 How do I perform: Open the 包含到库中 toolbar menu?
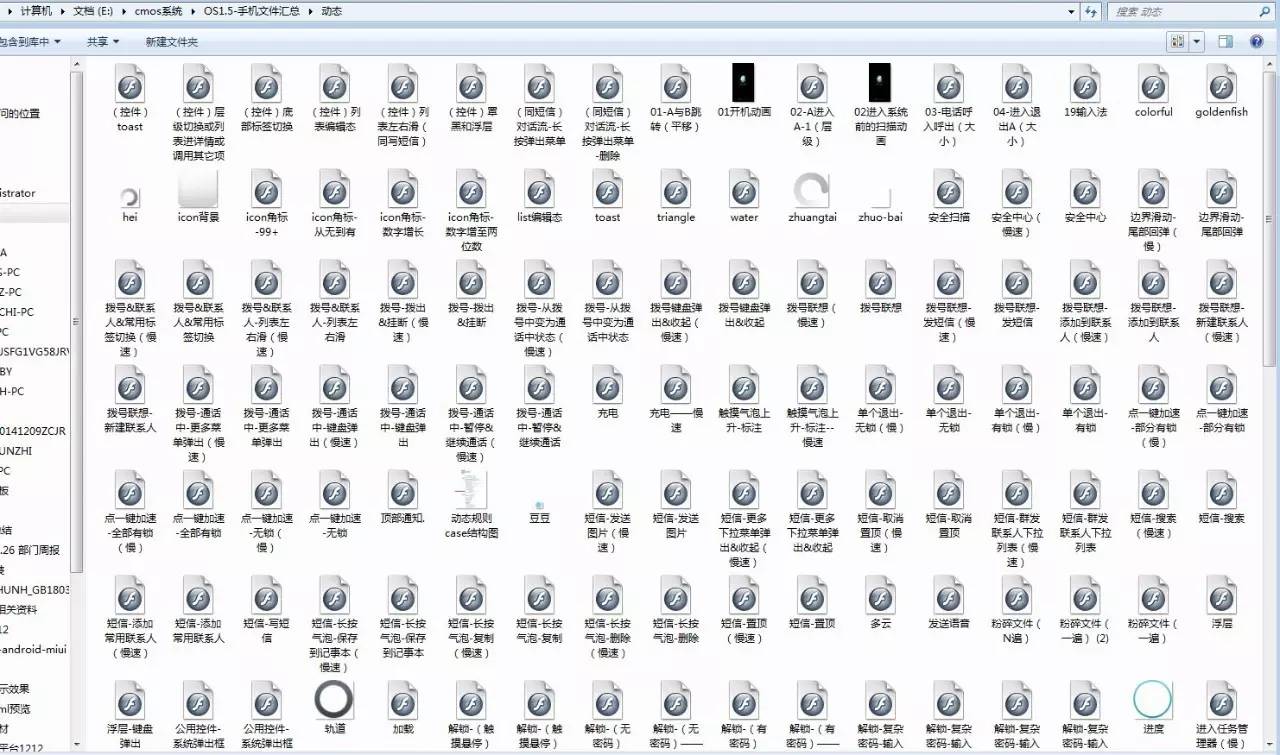tap(30, 42)
